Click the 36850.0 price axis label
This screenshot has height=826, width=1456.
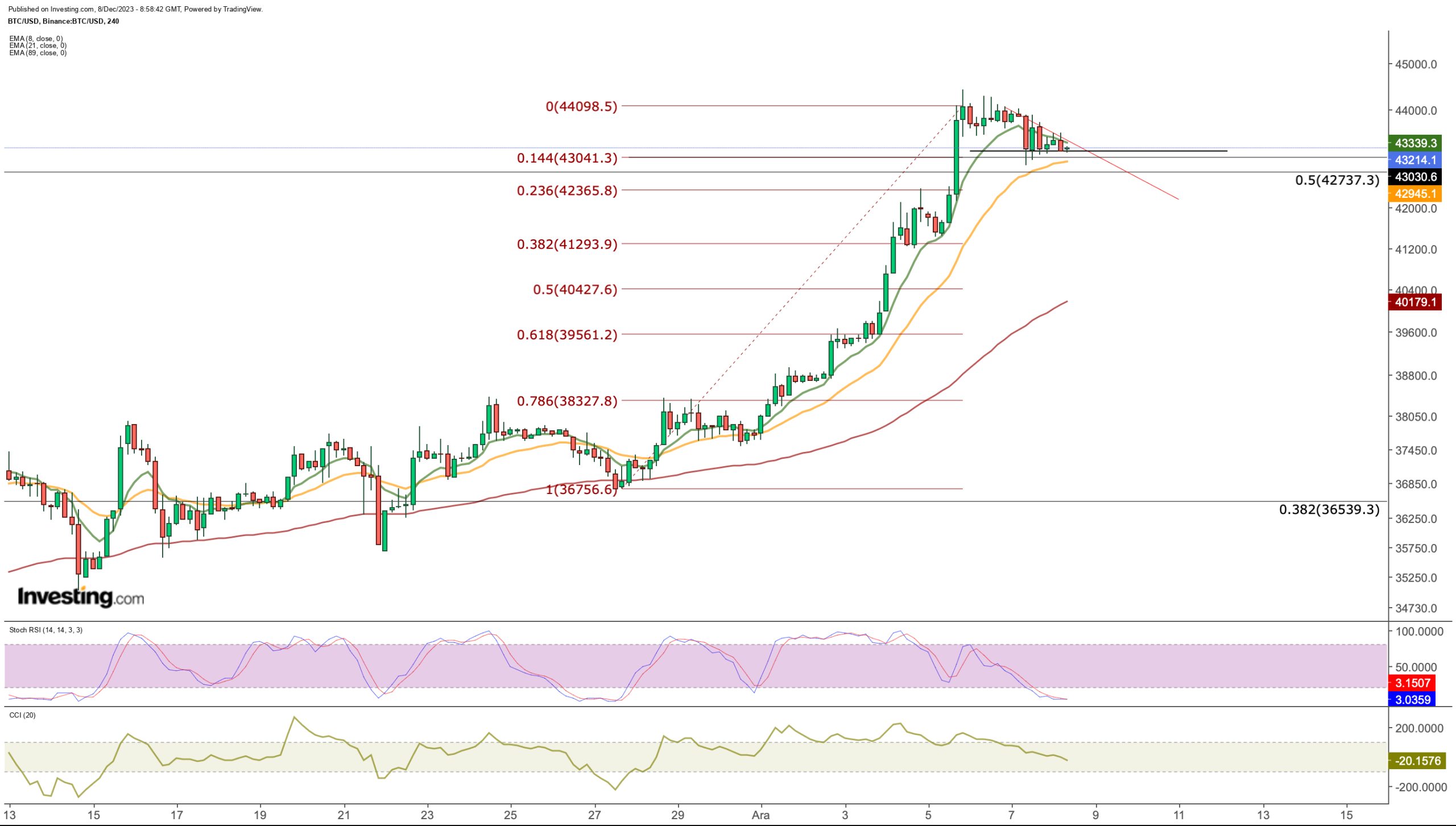click(1416, 484)
